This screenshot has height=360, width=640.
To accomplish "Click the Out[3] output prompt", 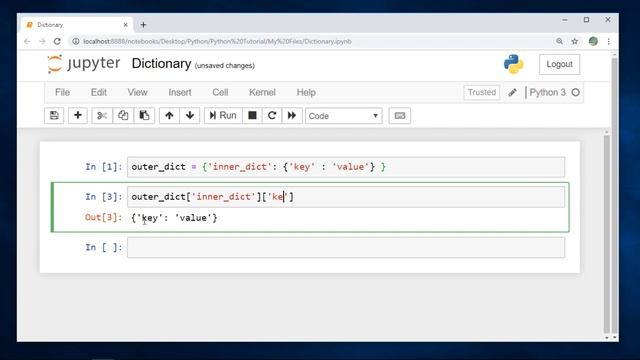I will pos(103,217).
